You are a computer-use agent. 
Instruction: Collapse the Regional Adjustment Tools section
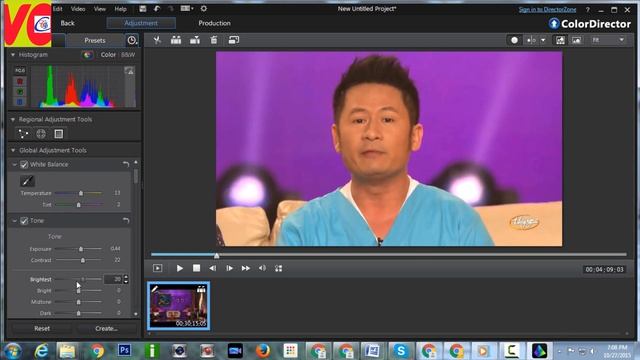click(13, 120)
